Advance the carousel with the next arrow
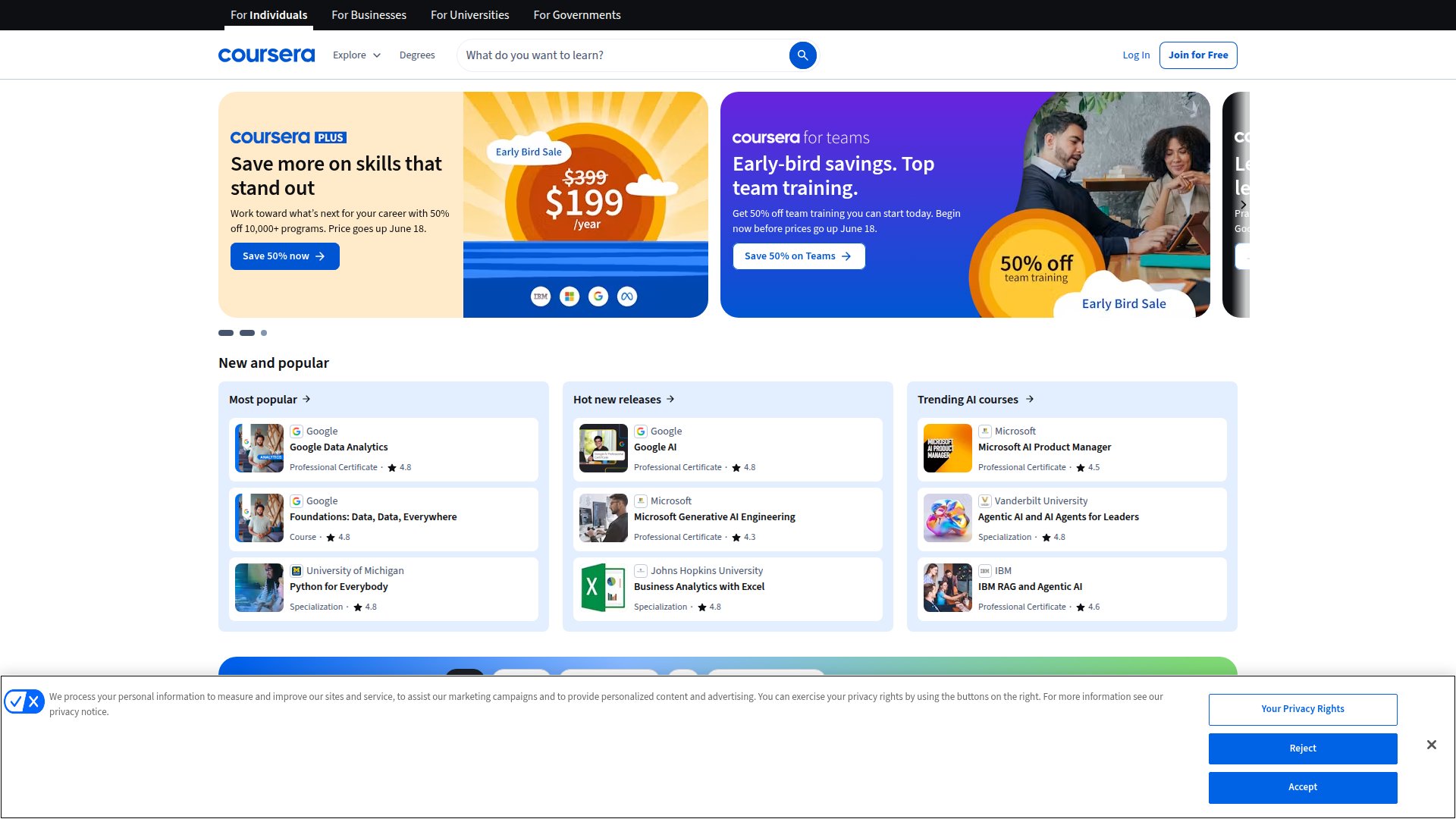The width and height of the screenshot is (1456, 819). (x=1243, y=205)
